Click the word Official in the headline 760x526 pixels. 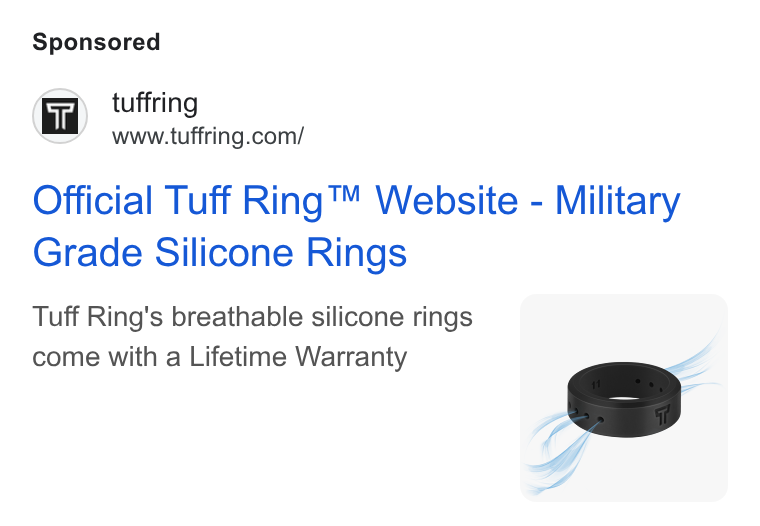[93, 201]
